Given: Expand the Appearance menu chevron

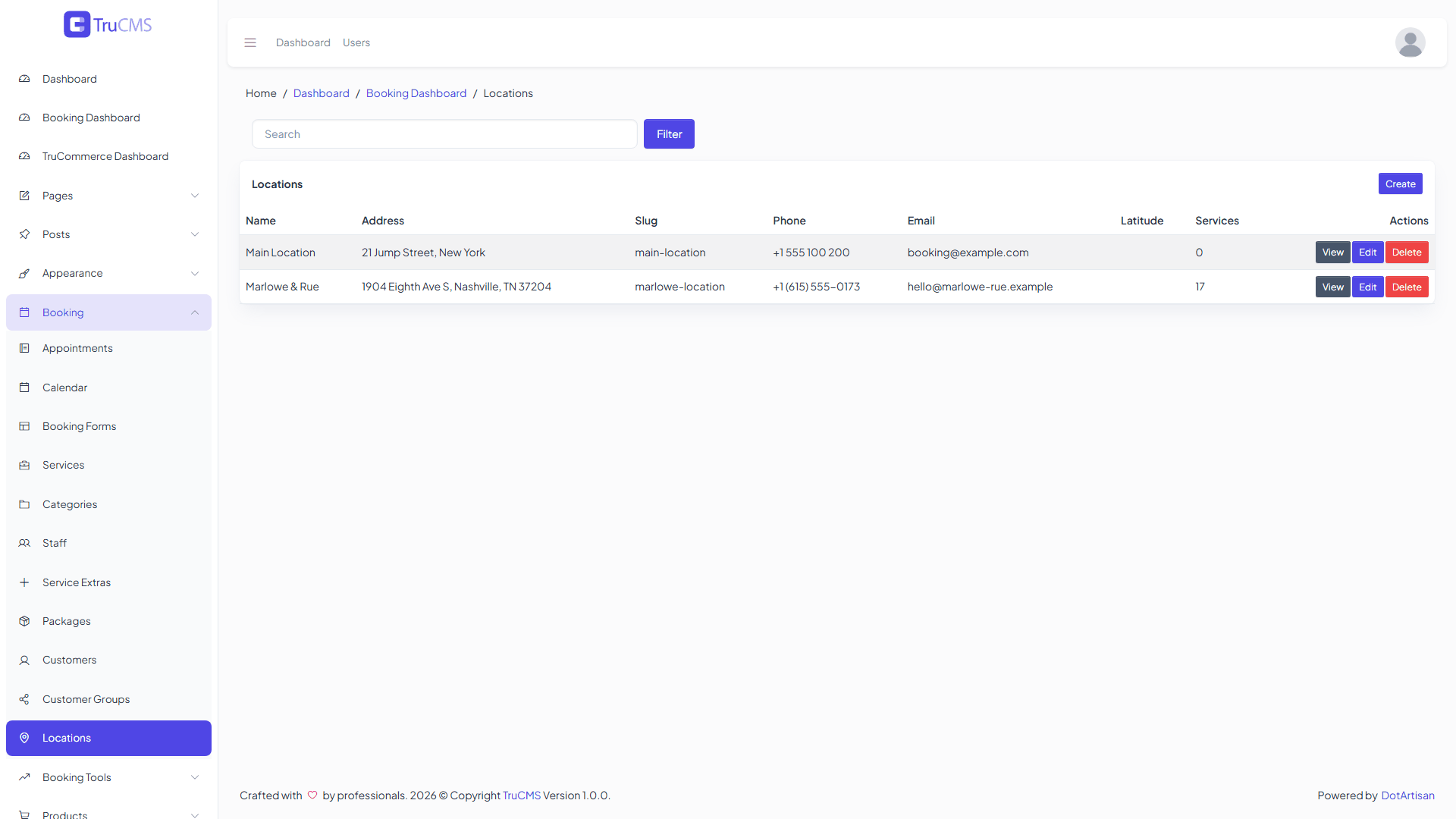Looking at the screenshot, I should pos(195,273).
